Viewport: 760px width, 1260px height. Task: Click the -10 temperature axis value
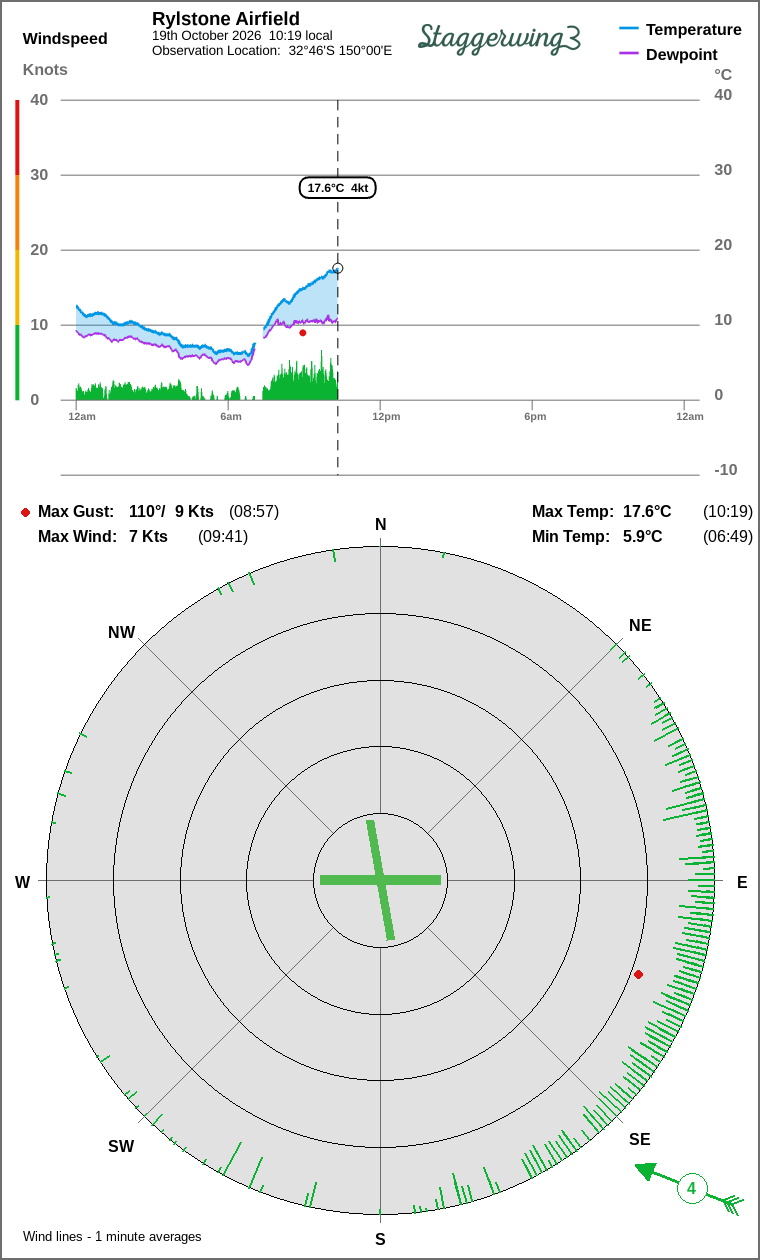tap(725, 469)
